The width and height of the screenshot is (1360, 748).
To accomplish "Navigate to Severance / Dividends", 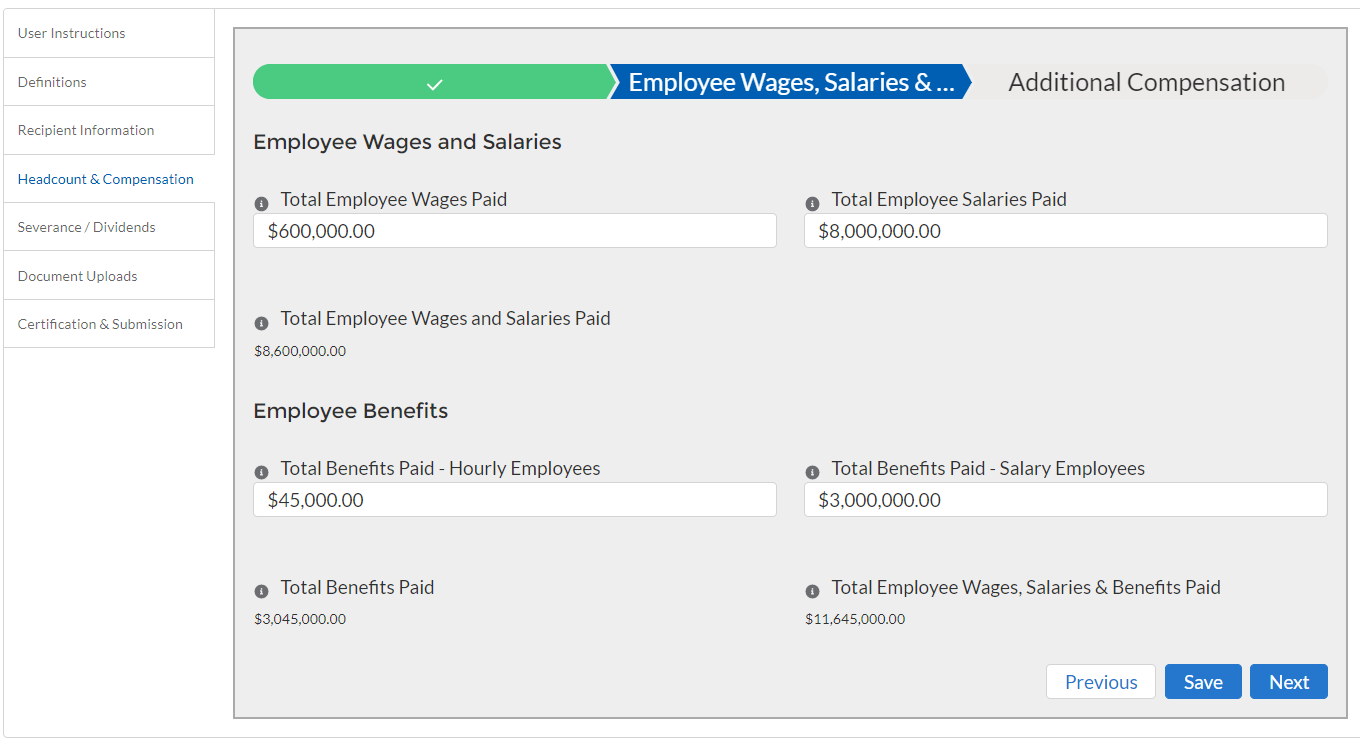I will coord(87,227).
